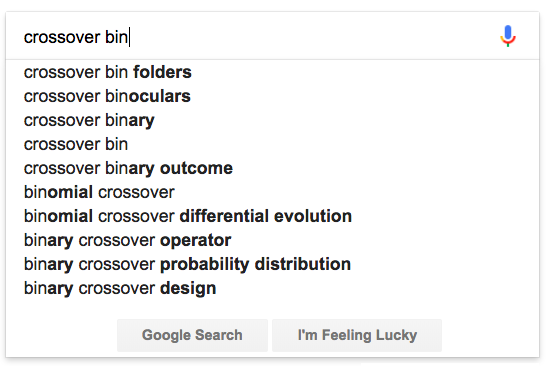This screenshot has height=366, width=547.
Task: Select suggestion "crossover binoculars"
Action: [x=272, y=96]
